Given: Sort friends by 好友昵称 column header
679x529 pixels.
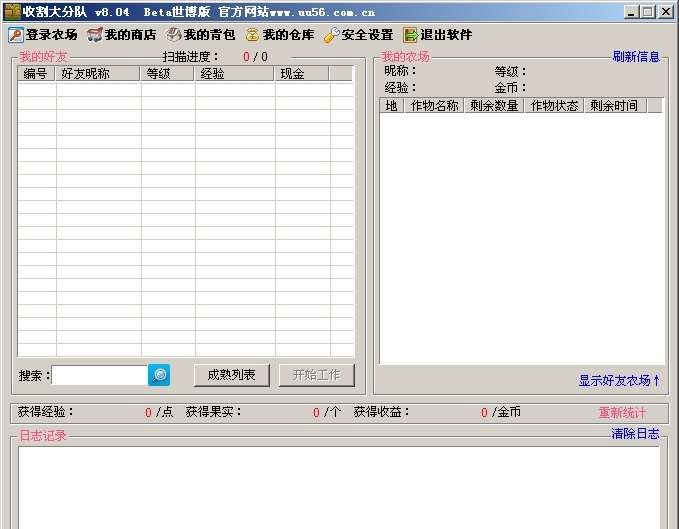Looking at the screenshot, I should pos(97,74).
